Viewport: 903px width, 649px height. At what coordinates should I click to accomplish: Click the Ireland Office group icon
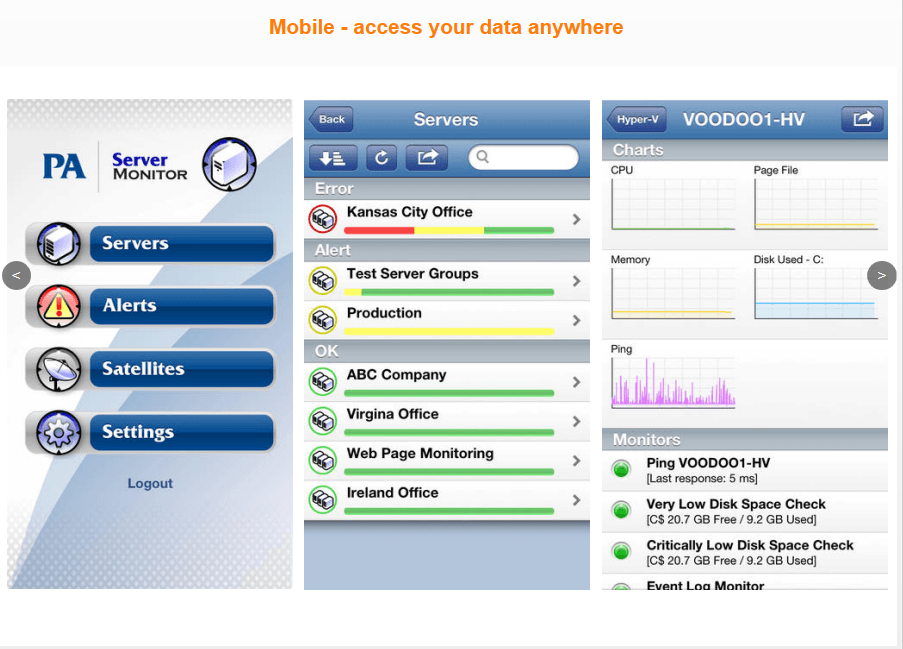click(322, 500)
